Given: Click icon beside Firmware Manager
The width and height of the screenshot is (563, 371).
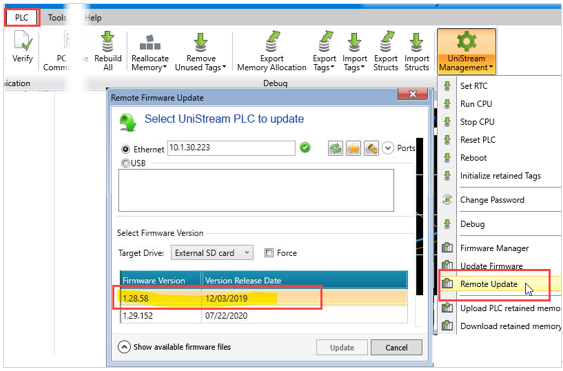Looking at the screenshot, I should pyautogui.click(x=447, y=248).
